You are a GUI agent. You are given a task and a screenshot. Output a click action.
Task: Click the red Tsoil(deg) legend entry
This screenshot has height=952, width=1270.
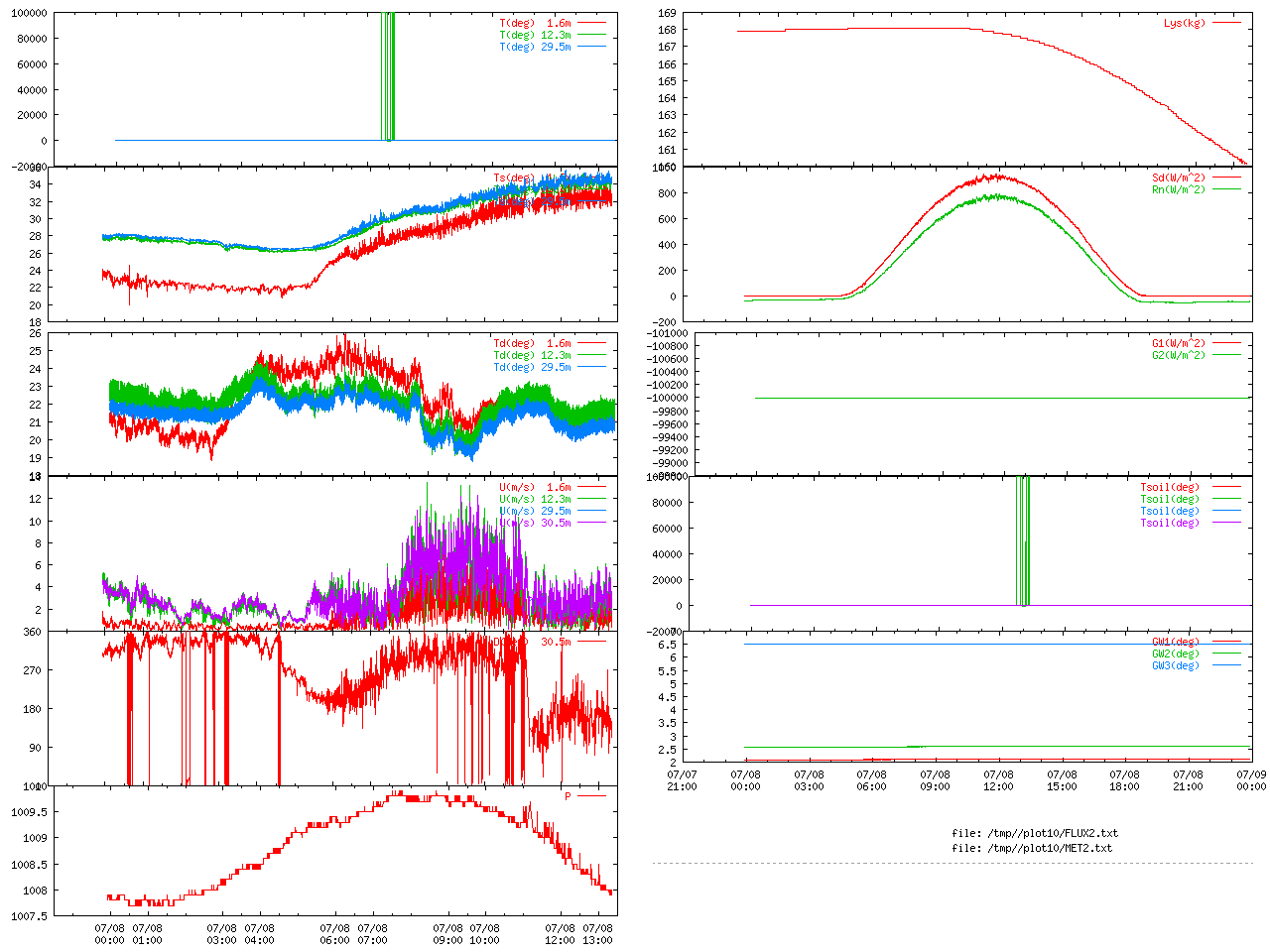click(x=1169, y=487)
